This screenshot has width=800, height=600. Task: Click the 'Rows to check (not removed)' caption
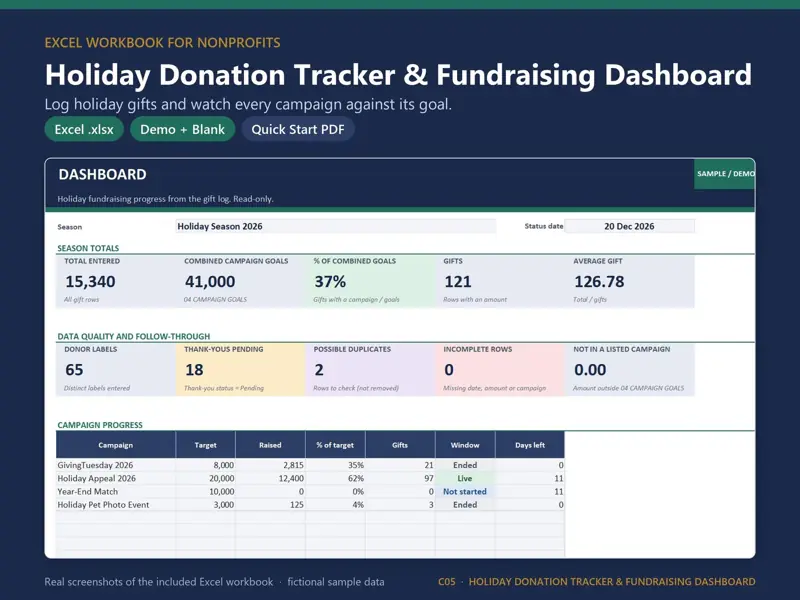click(356, 388)
